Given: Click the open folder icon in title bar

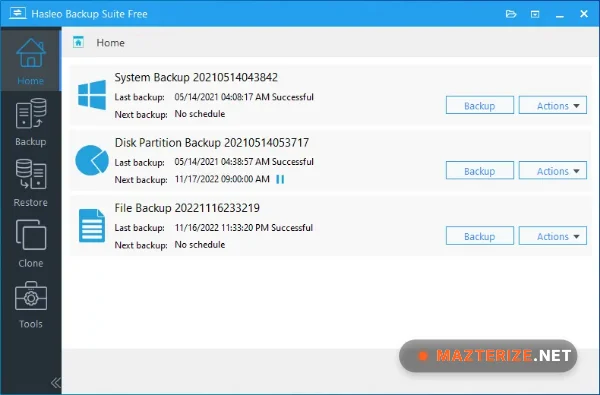Looking at the screenshot, I should pos(511,14).
